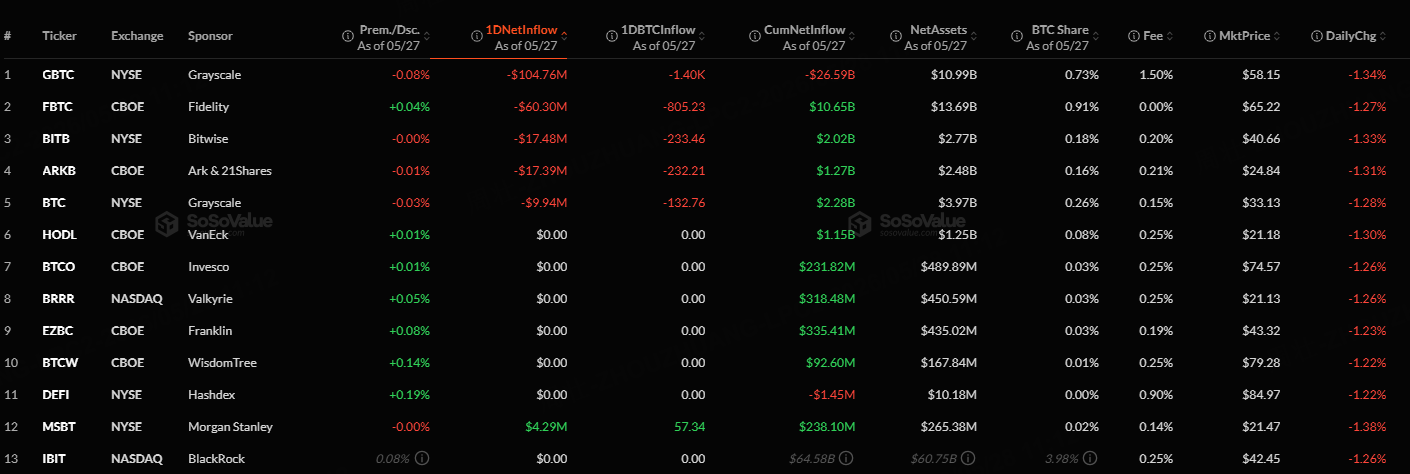Click info icon beside CumNetInflow header
This screenshot has height=474, width=1410.
(755, 36)
